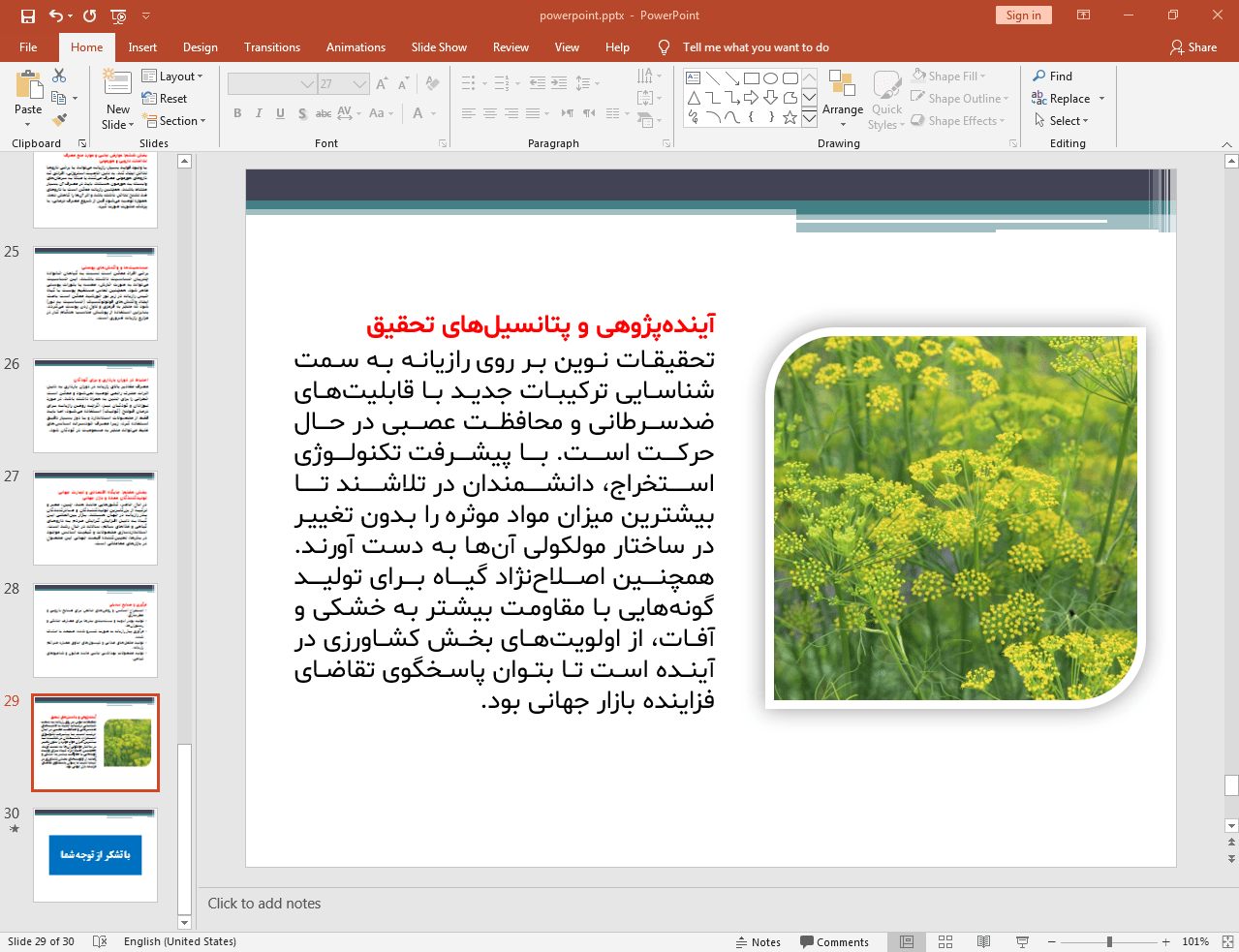Decrease the list indent level
This screenshot has width=1239, height=952.
pyautogui.click(x=538, y=83)
